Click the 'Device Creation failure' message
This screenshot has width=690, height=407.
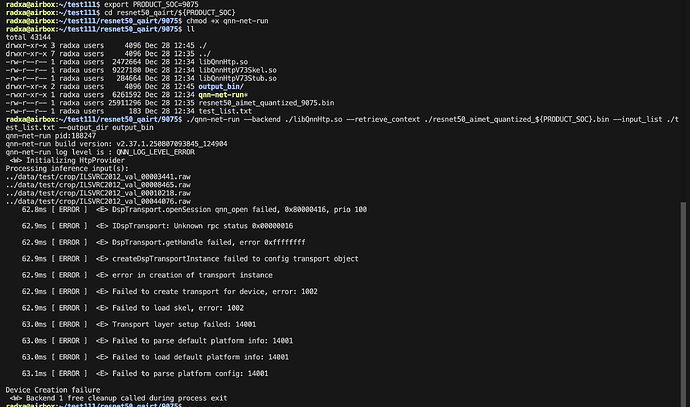tap(53, 390)
